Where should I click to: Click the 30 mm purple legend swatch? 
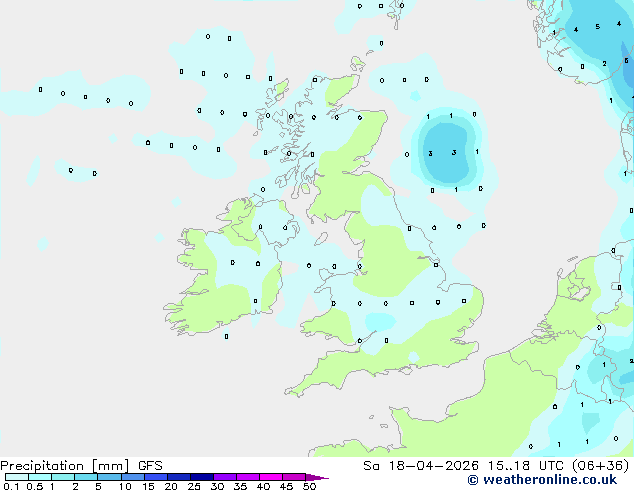(x=225, y=477)
